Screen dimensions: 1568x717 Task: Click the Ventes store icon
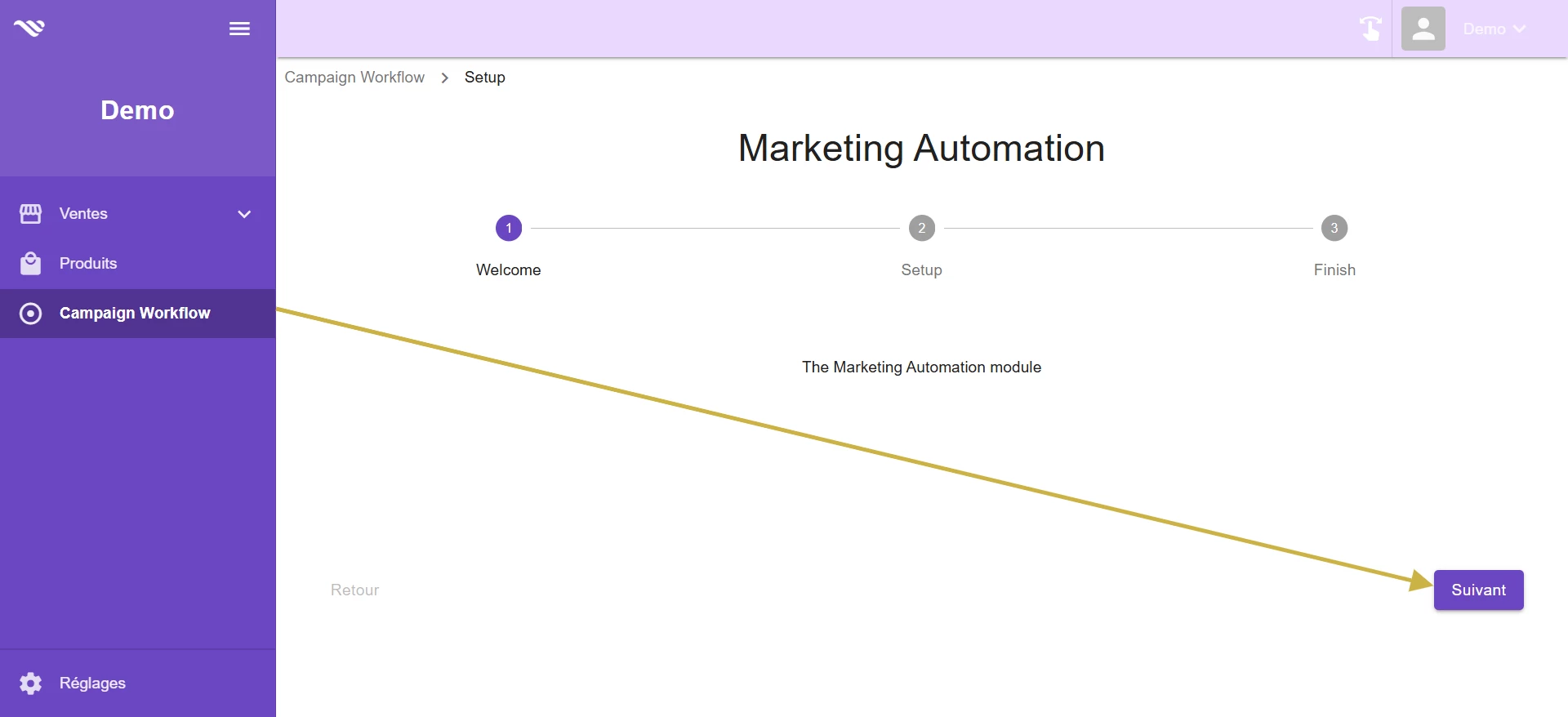(30, 214)
